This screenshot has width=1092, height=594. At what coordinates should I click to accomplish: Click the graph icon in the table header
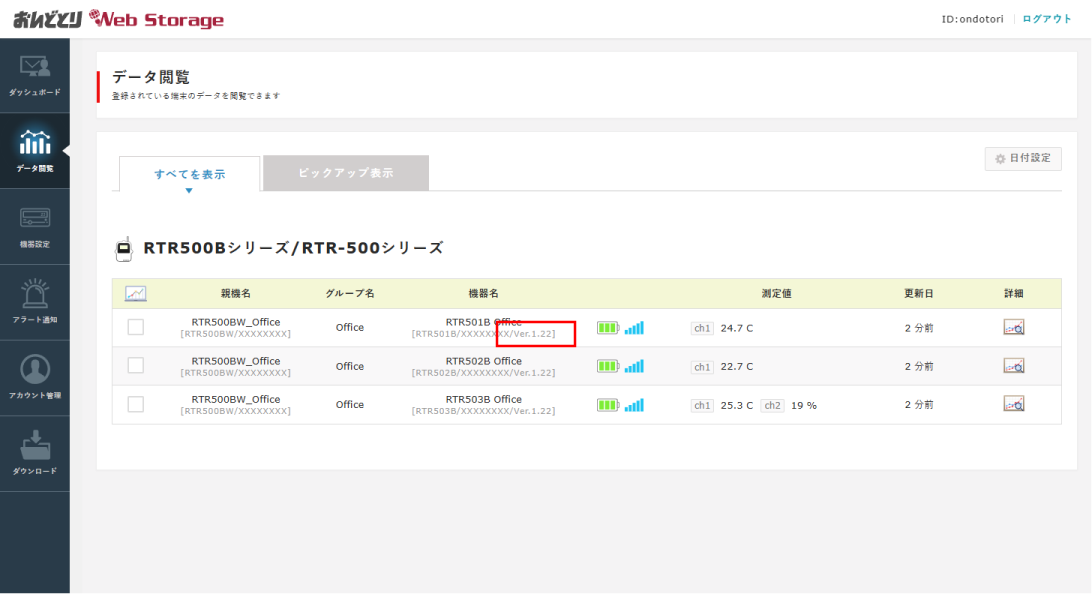coord(136,294)
